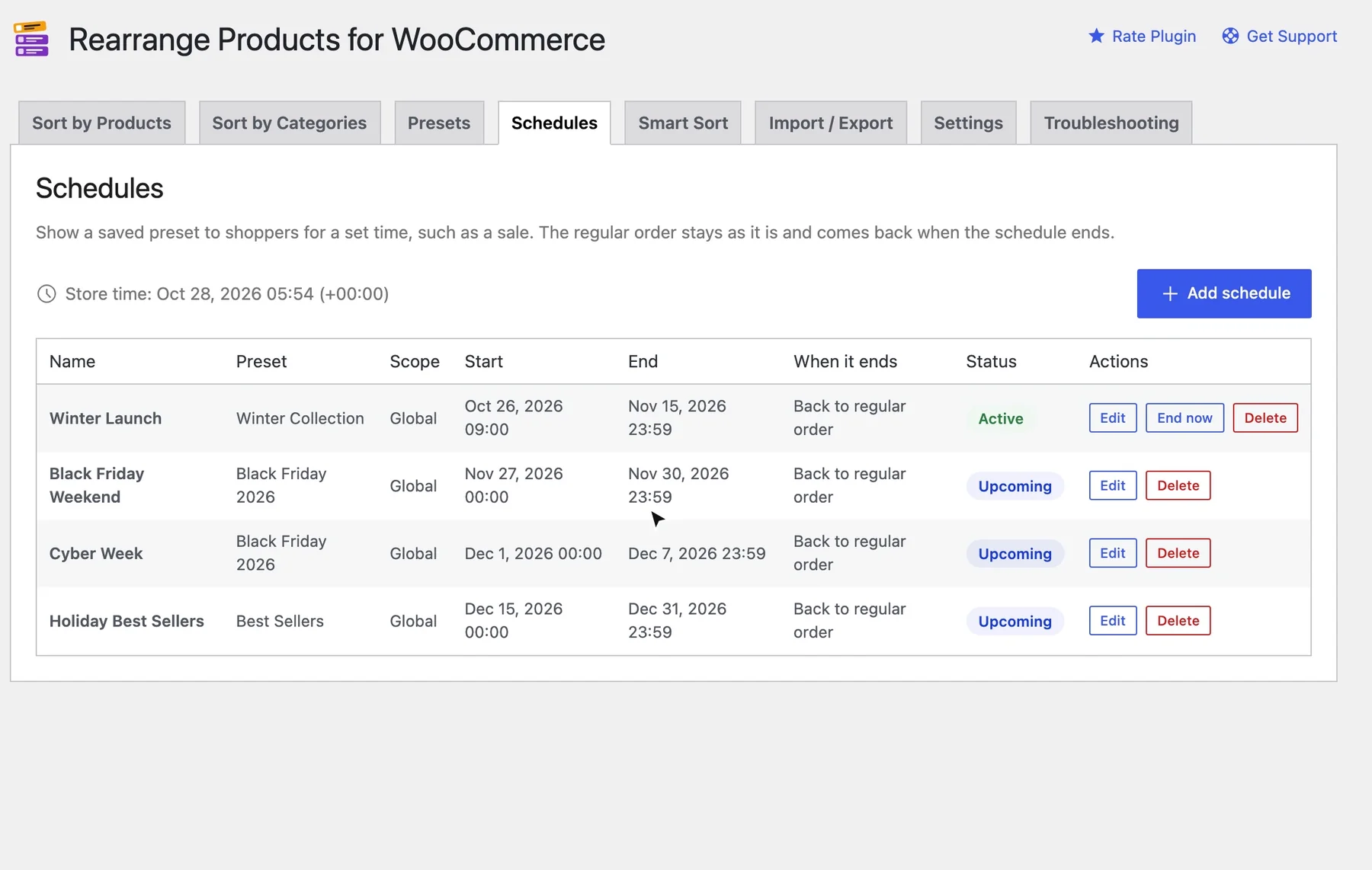Click the Upcoming badge for Holiday Best Sellers
This screenshot has height=870, width=1372.
pyautogui.click(x=1015, y=621)
